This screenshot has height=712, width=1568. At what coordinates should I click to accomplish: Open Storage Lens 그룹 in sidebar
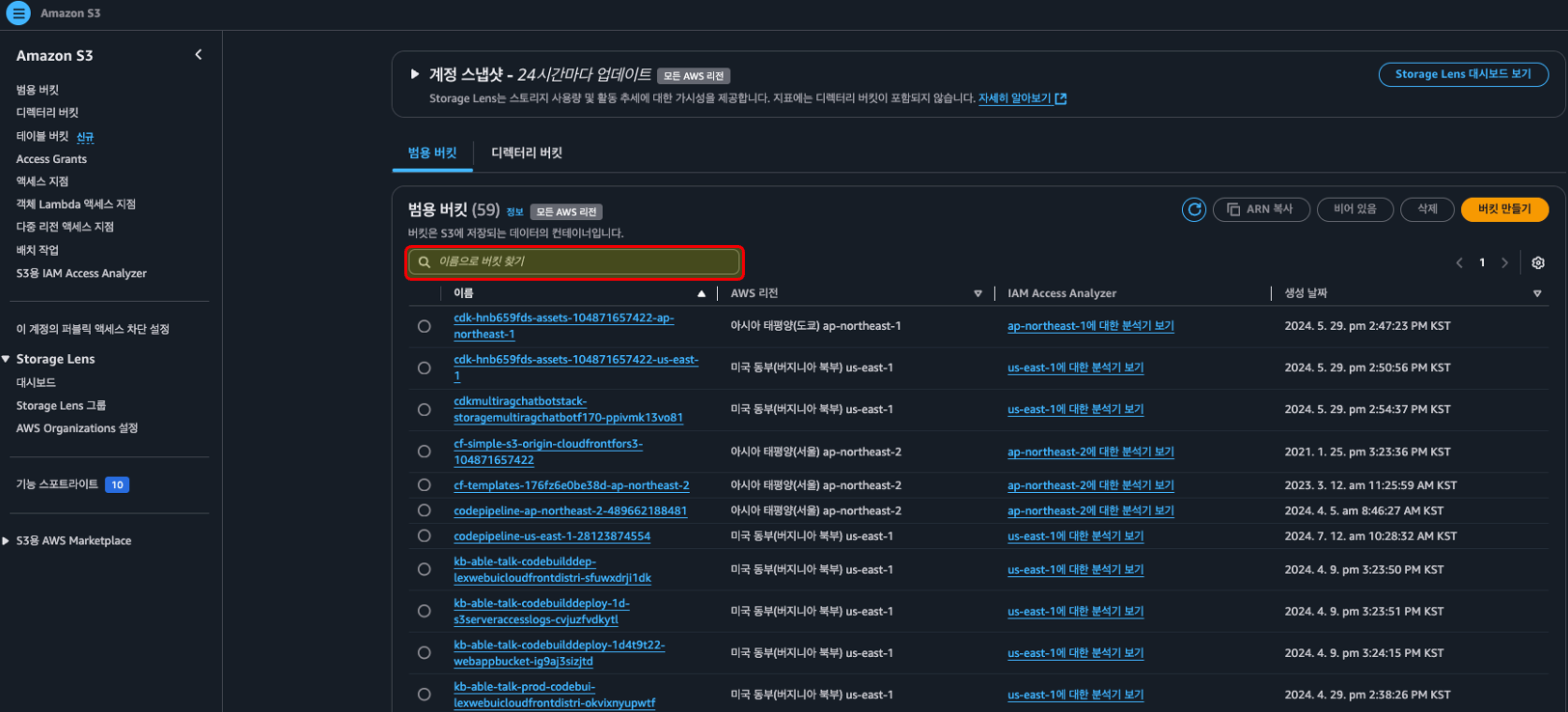pos(61,406)
